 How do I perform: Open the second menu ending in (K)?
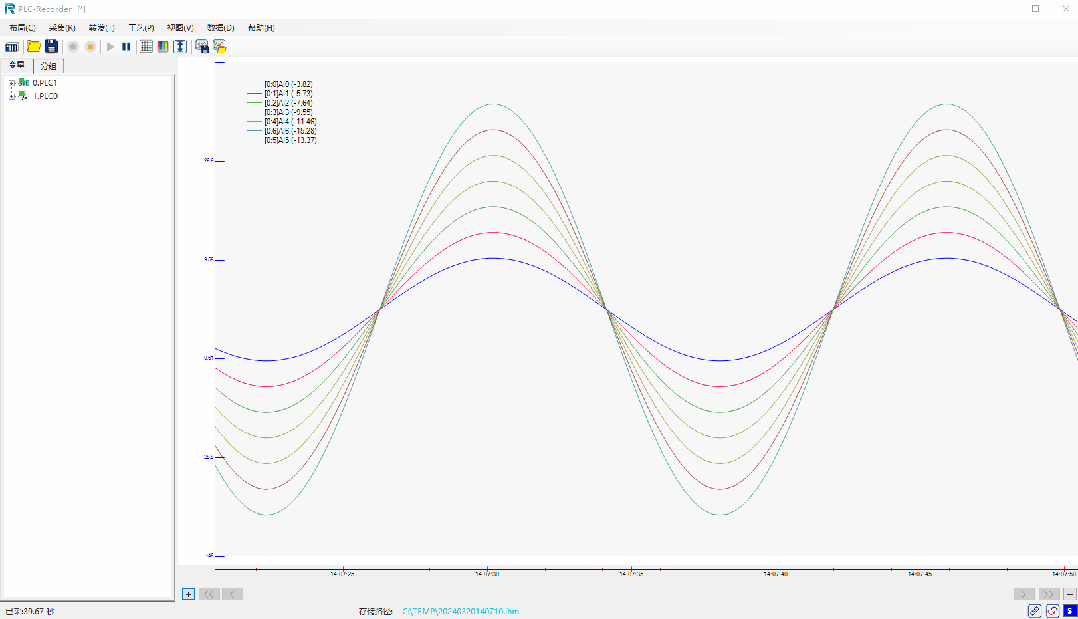click(x=62, y=28)
